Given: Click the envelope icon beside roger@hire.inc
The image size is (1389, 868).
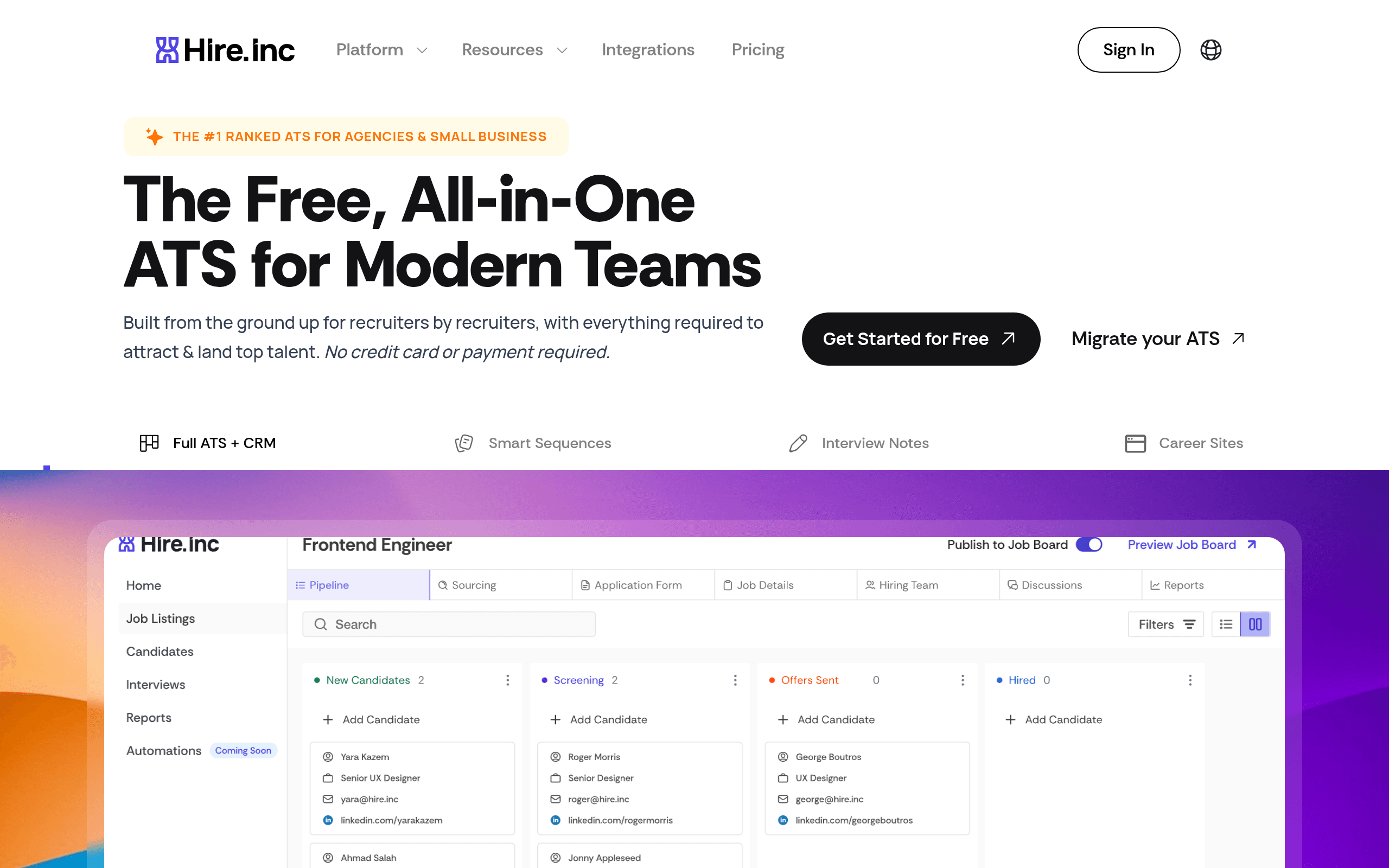Looking at the screenshot, I should point(555,799).
